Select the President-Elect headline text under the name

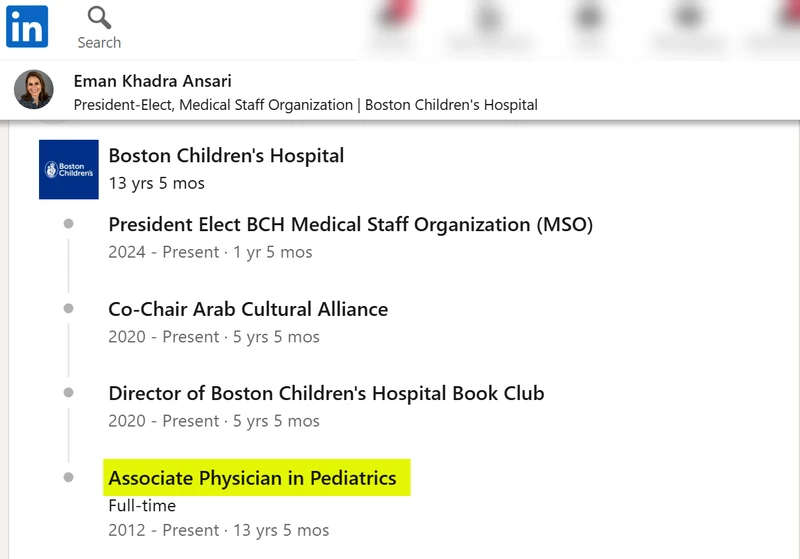305,104
